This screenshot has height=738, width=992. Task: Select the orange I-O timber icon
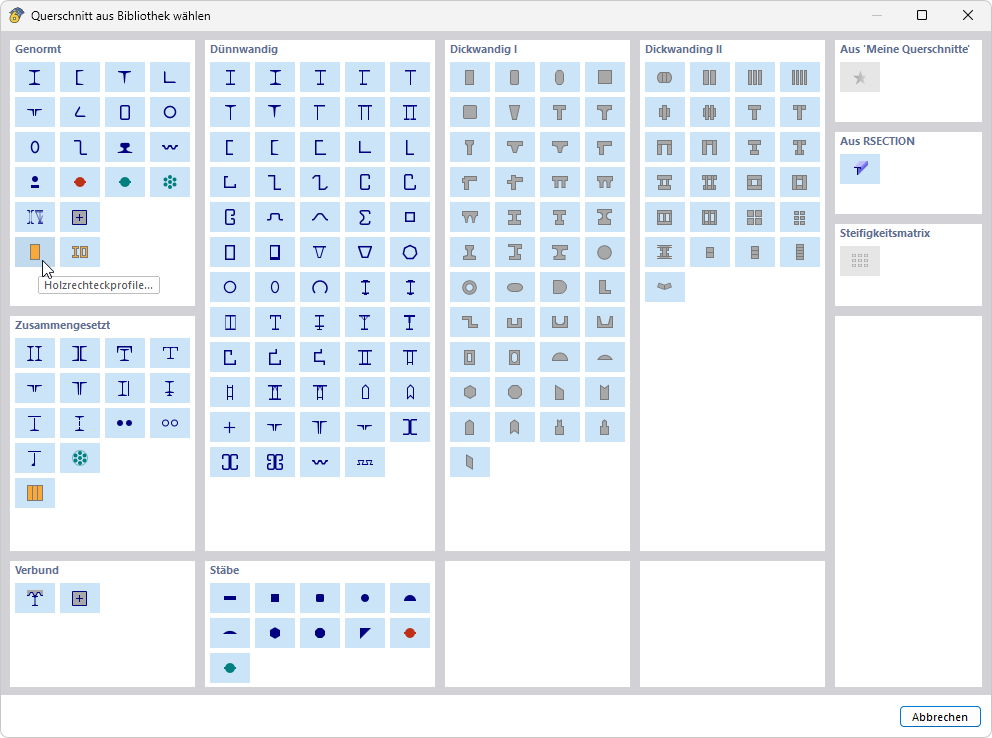(x=80, y=252)
